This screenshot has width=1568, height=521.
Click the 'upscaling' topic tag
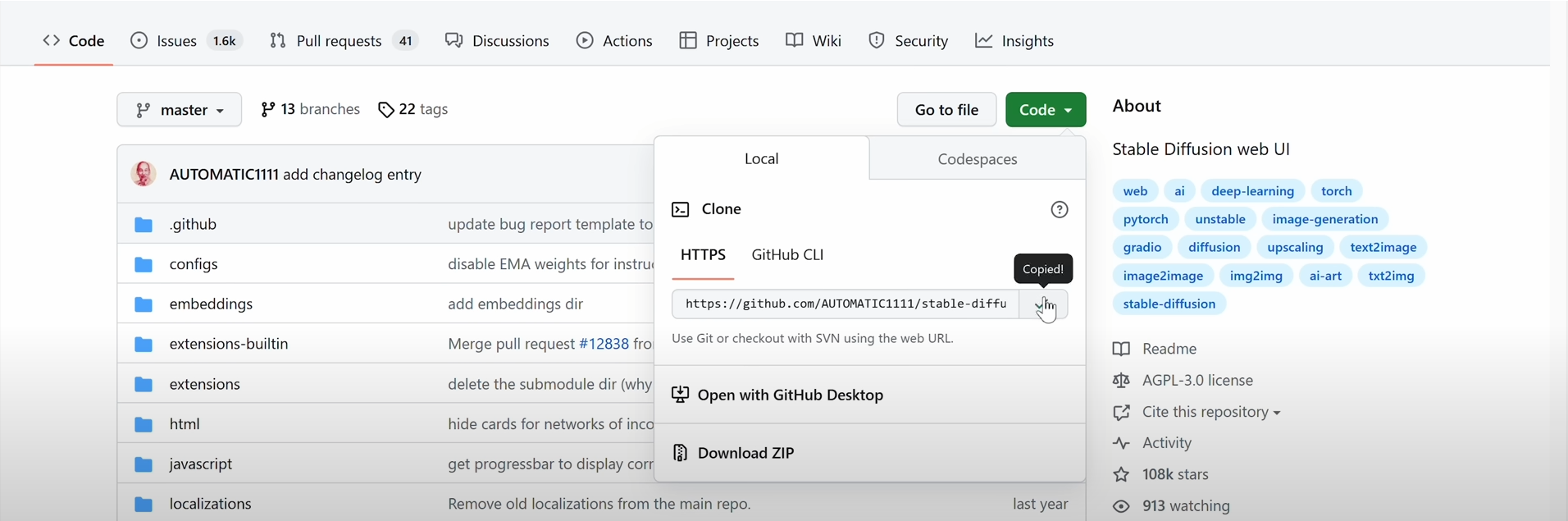click(x=1295, y=247)
